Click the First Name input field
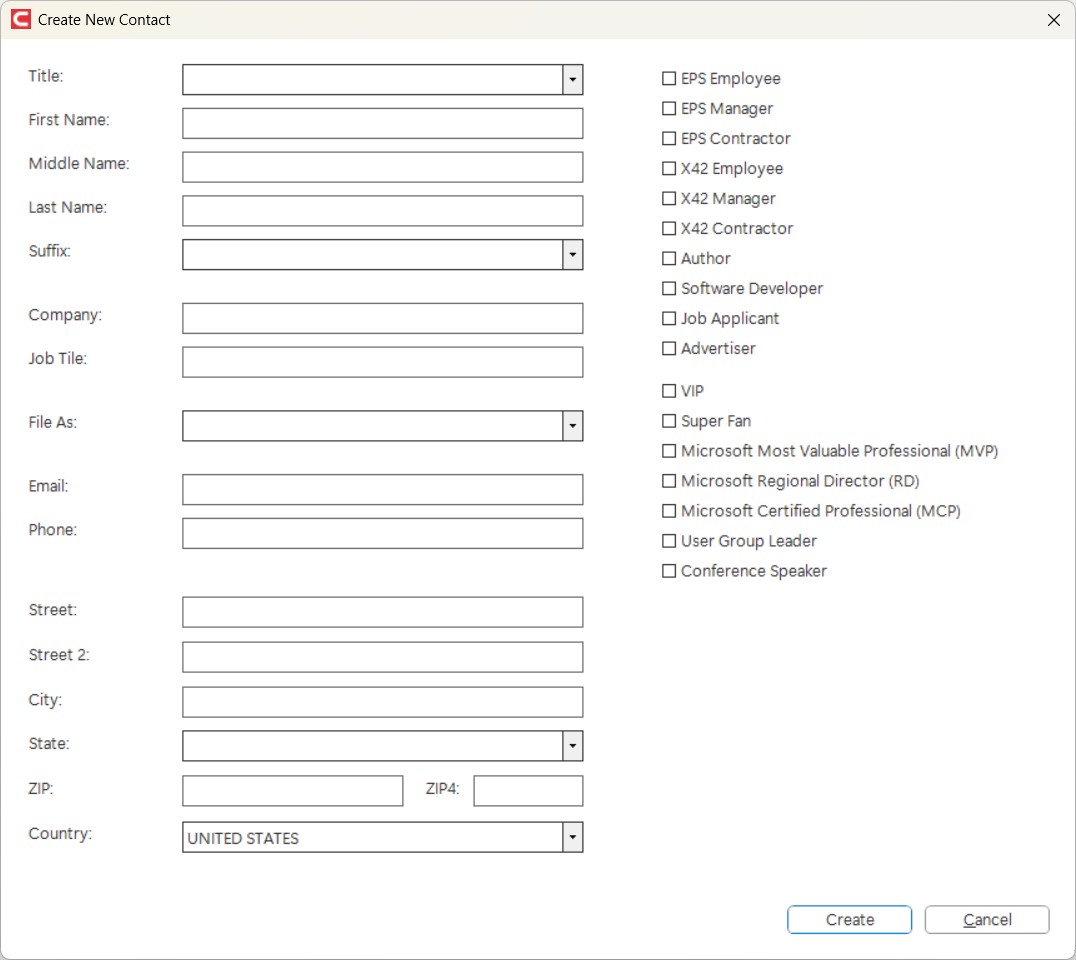Viewport: 1076px width, 960px height. pos(383,124)
